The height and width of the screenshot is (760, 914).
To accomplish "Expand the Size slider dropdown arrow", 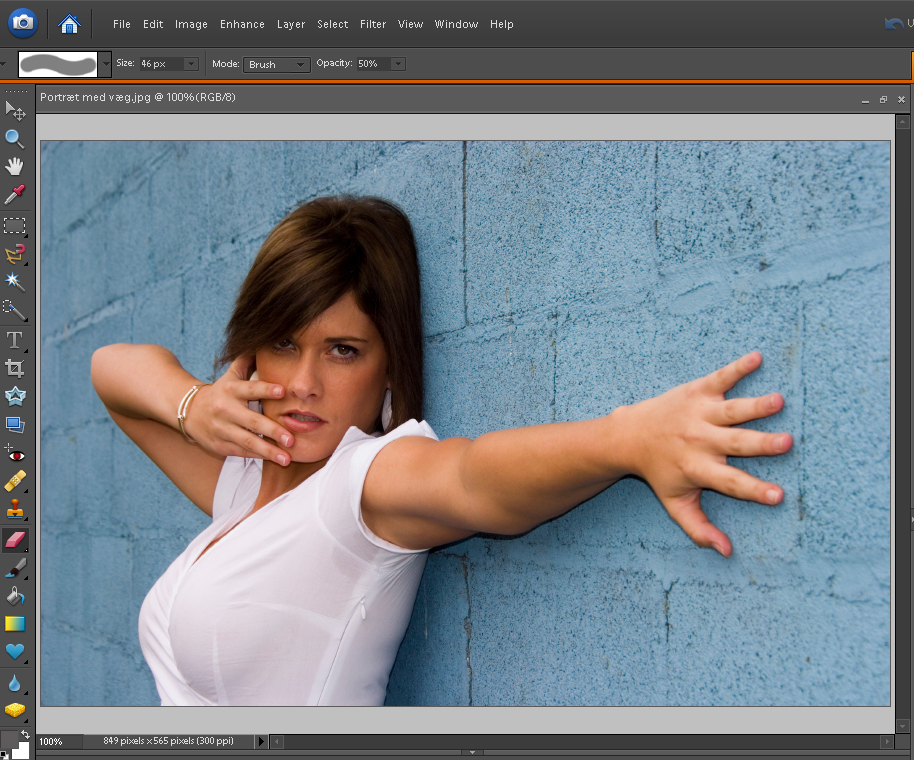I will coord(190,64).
